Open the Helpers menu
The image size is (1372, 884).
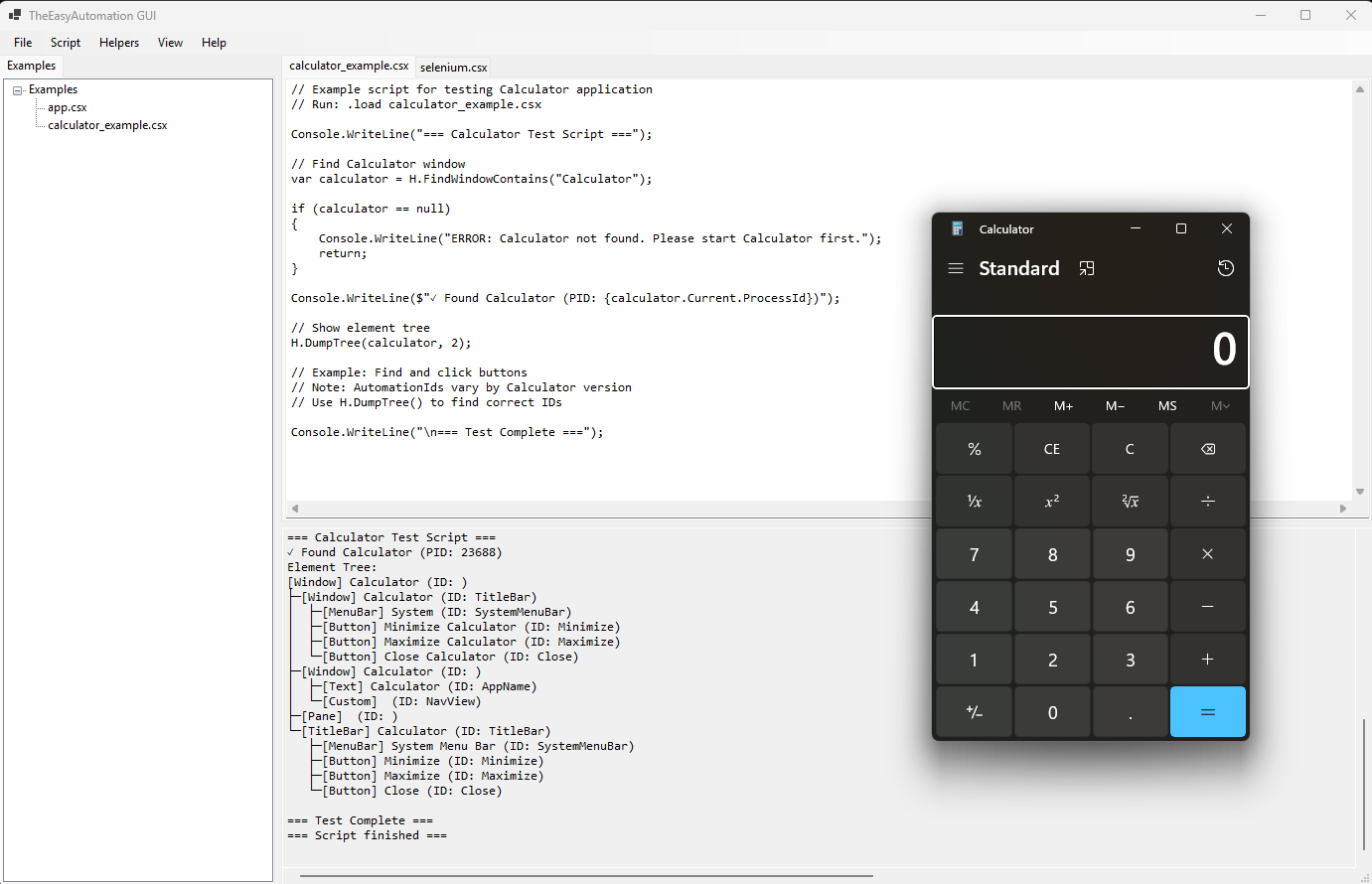coord(119,43)
